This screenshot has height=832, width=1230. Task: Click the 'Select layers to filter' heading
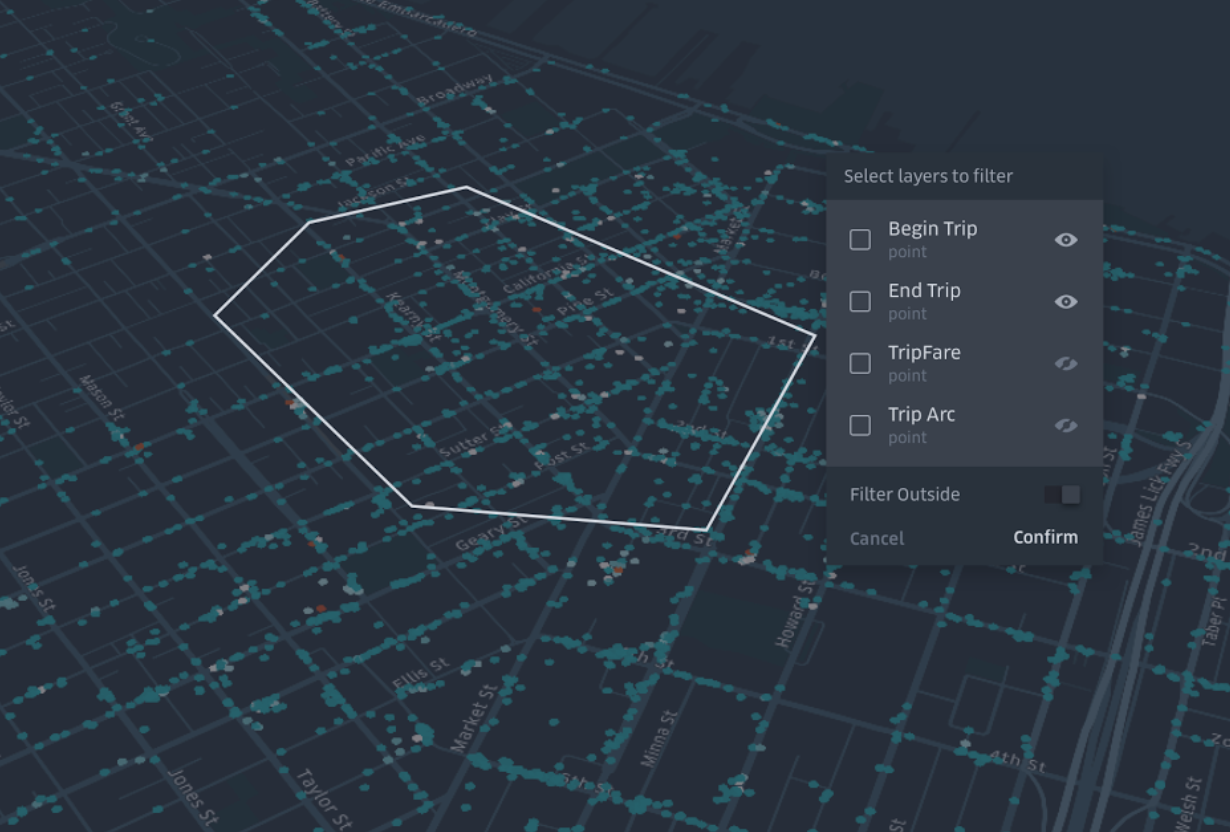928,176
